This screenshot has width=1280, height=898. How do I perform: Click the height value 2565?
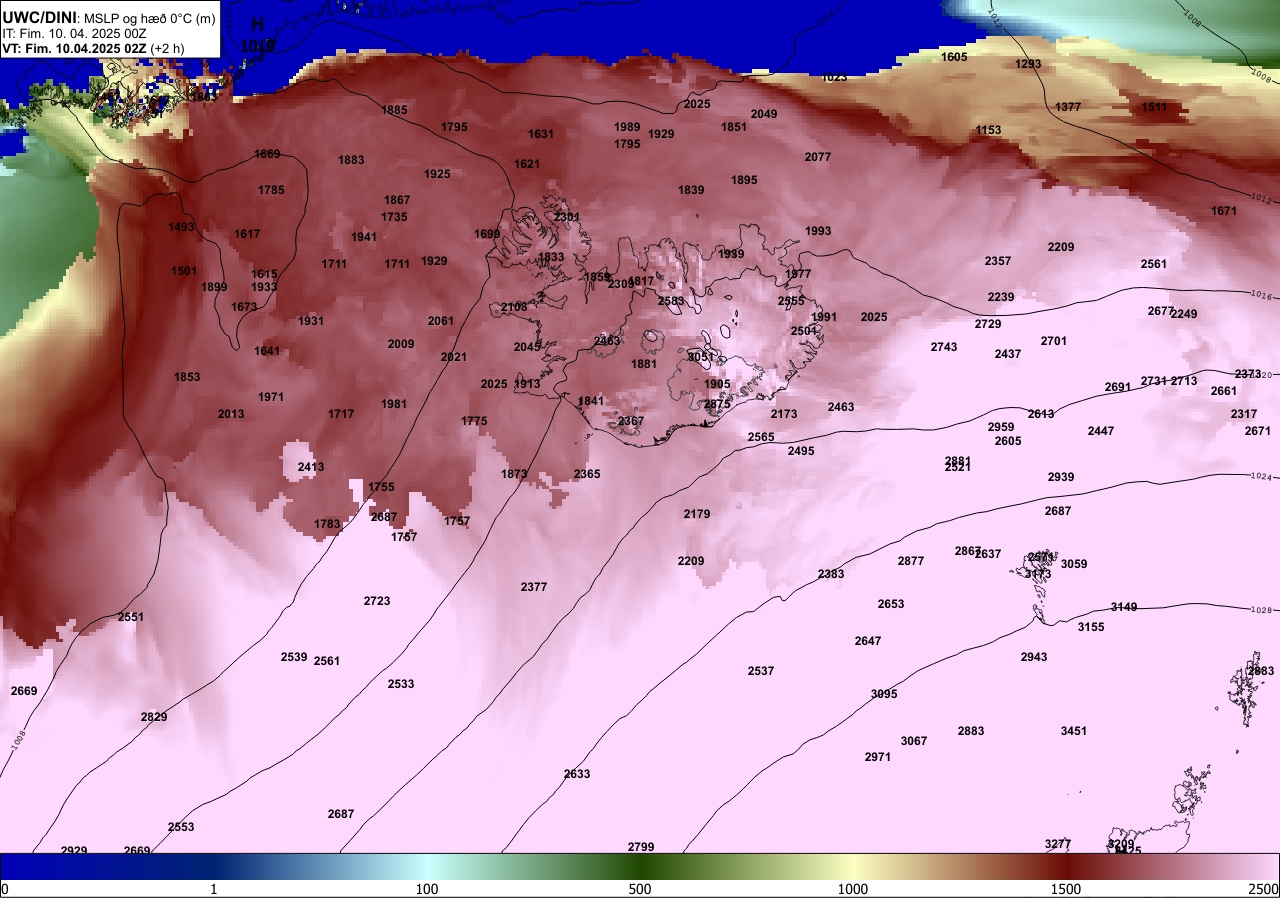761,437
